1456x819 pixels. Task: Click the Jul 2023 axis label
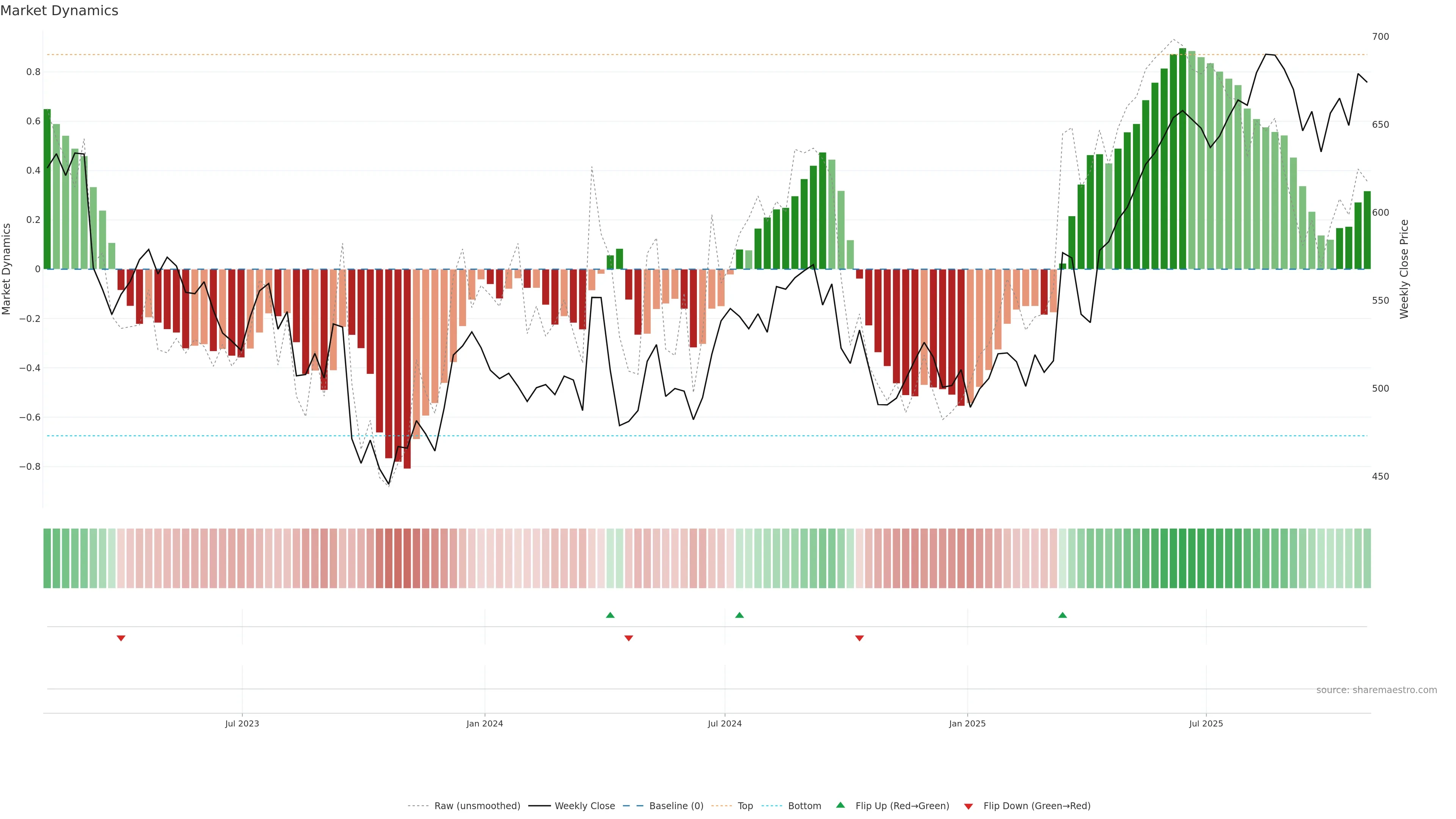[x=242, y=723]
